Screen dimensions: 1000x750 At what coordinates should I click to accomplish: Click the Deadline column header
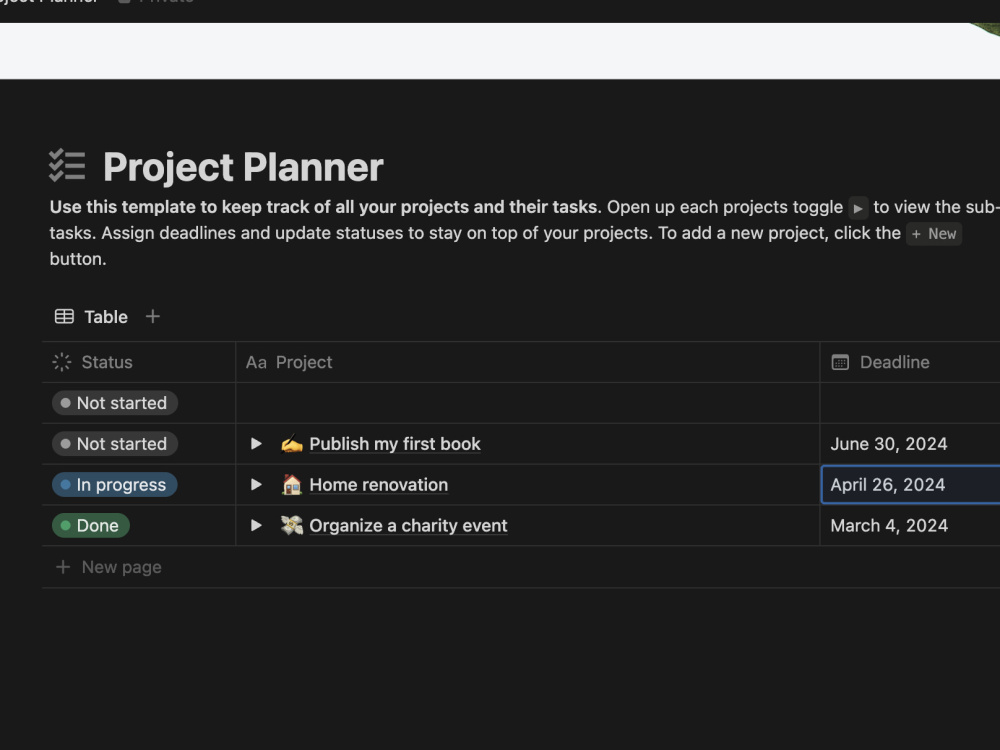click(x=910, y=362)
